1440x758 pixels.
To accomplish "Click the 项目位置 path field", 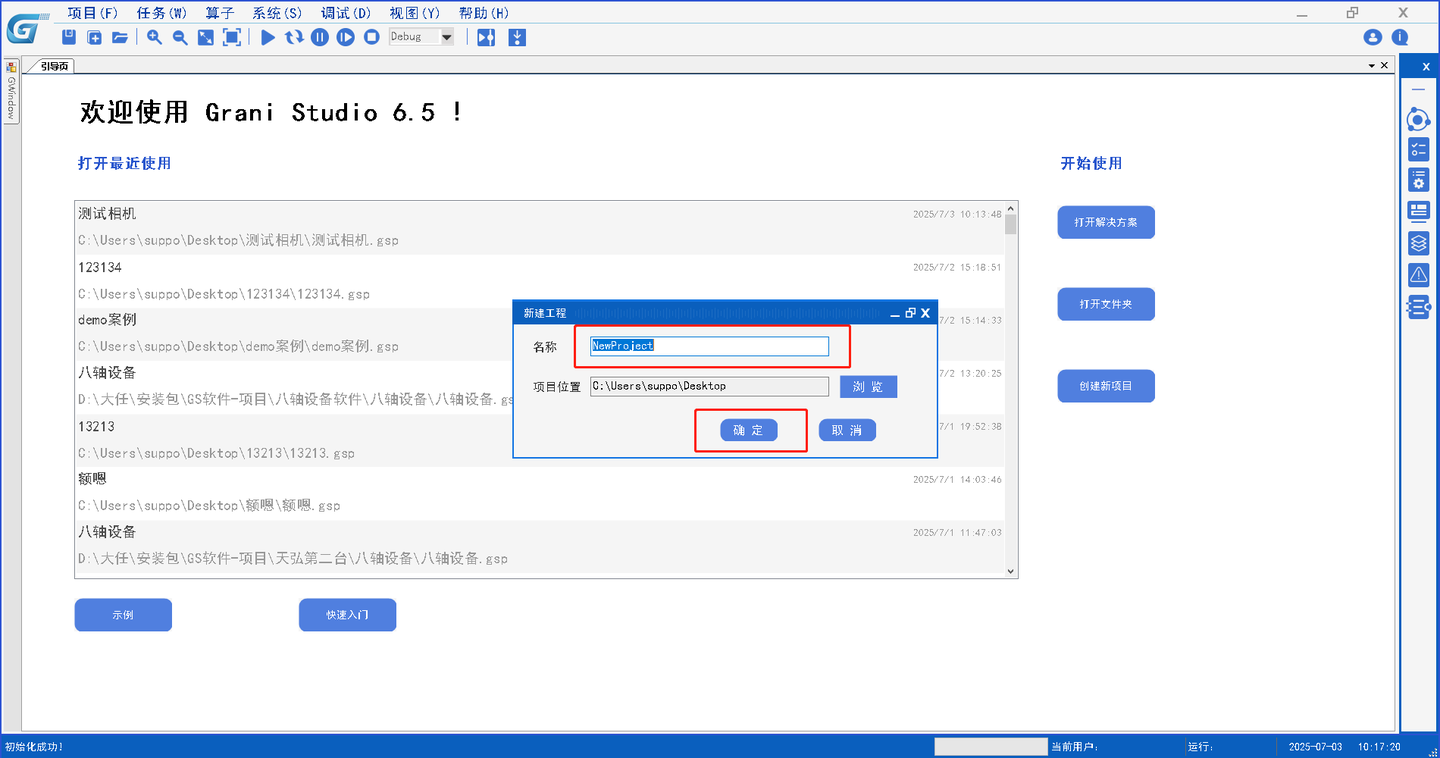I will (x=709, y=386).
